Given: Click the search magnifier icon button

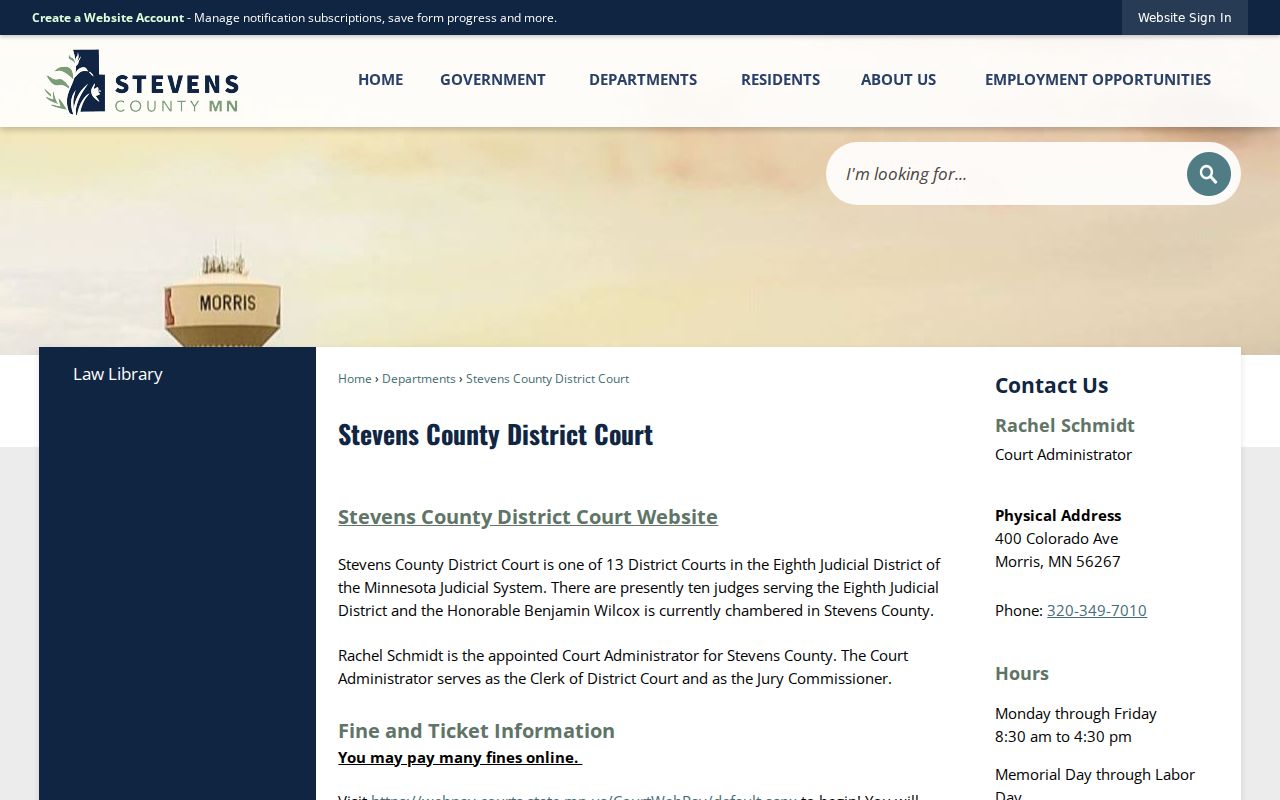Looking at the screenshot, I should tap(1208, 174).
